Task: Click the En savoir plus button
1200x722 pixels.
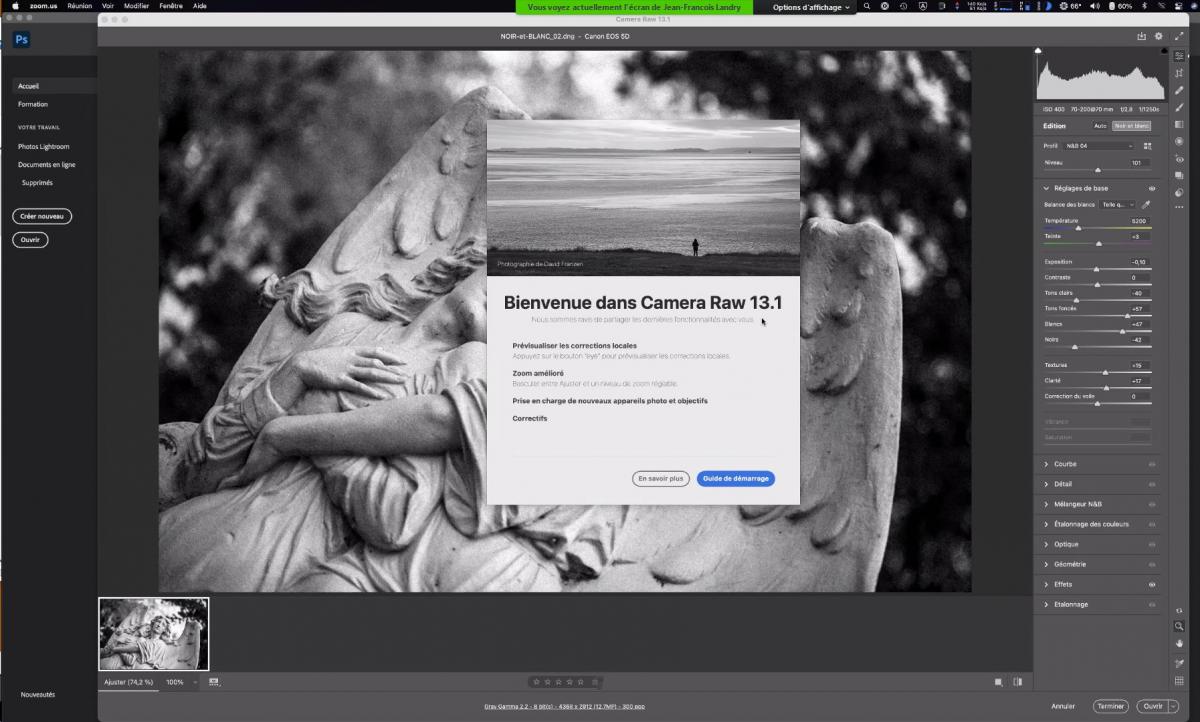Action: point(661,479)
